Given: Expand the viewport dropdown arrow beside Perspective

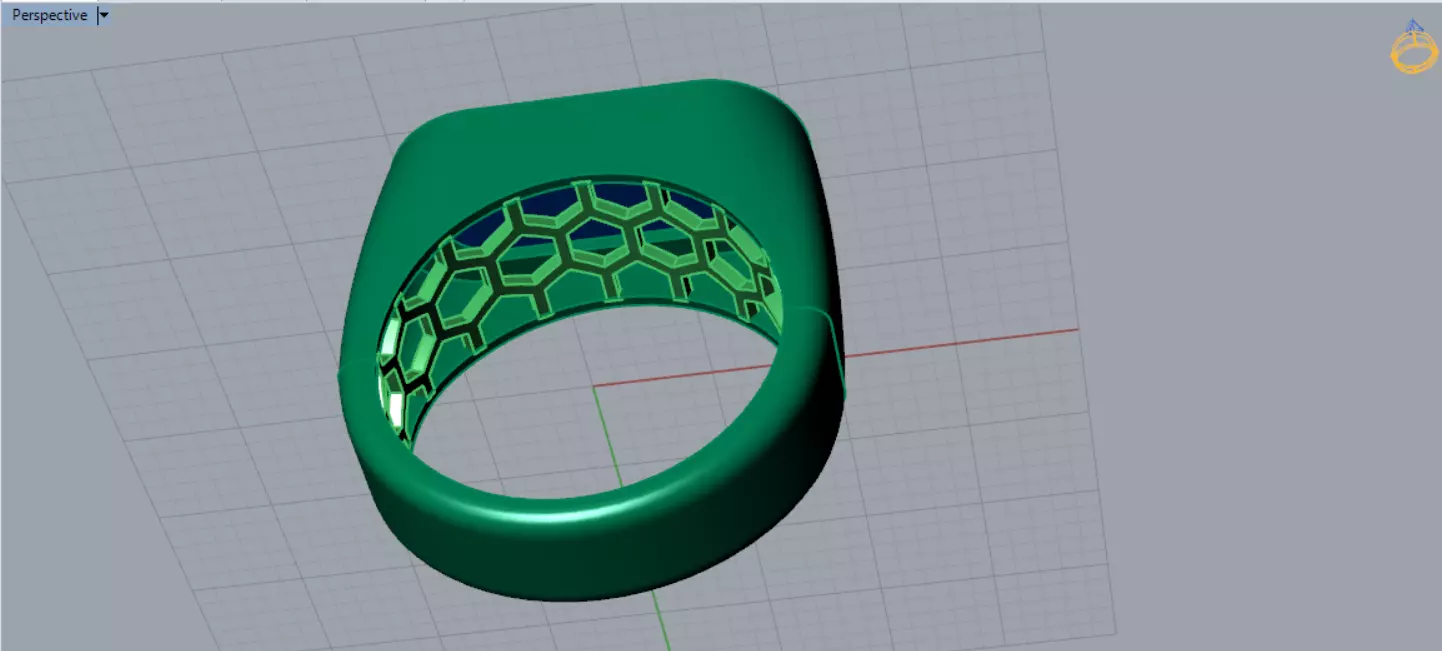Looking at the screenshot, I should tap(104, 15).
